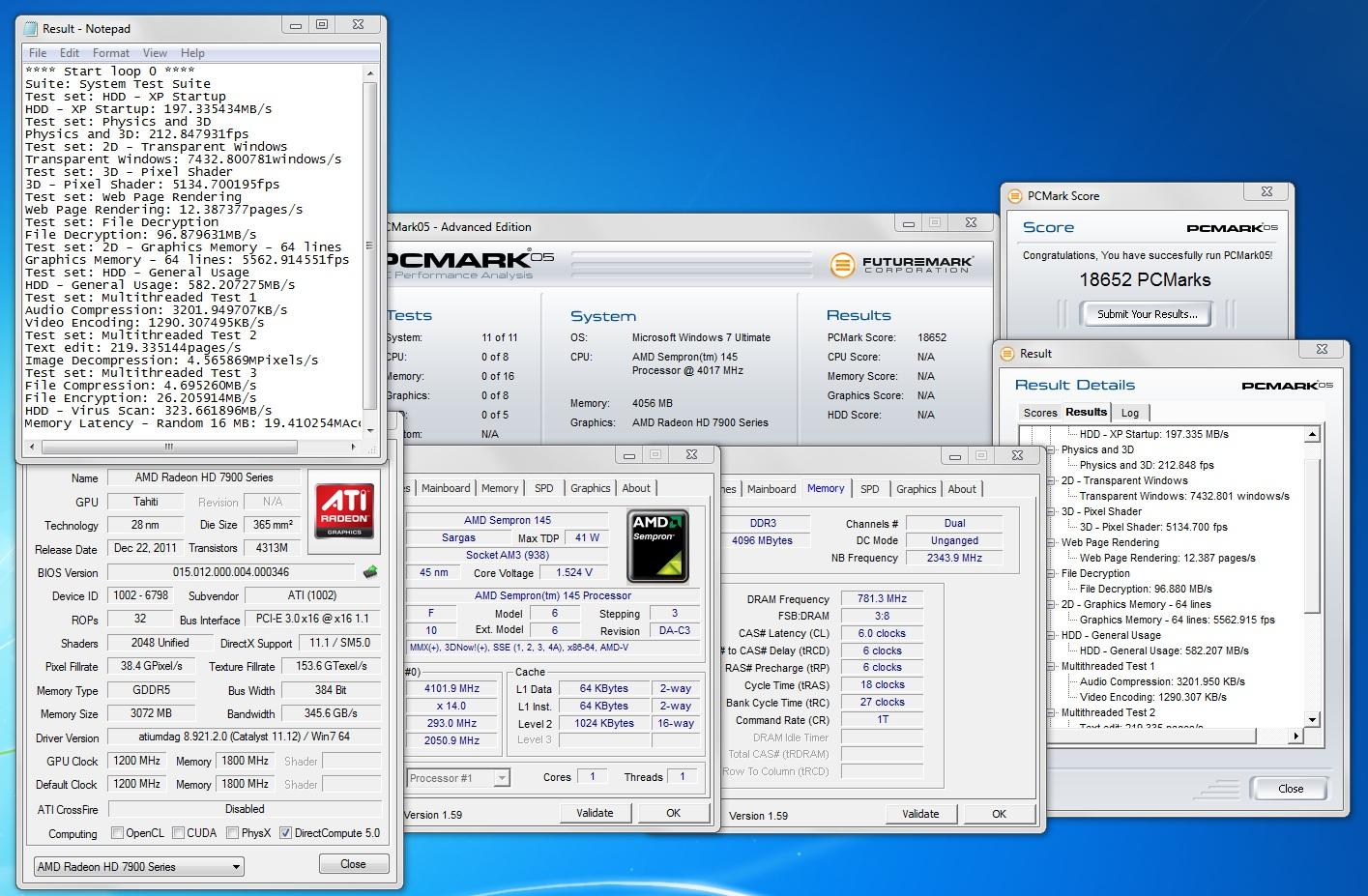Click the Result Details scroll-down arrow

[1312, 719]
